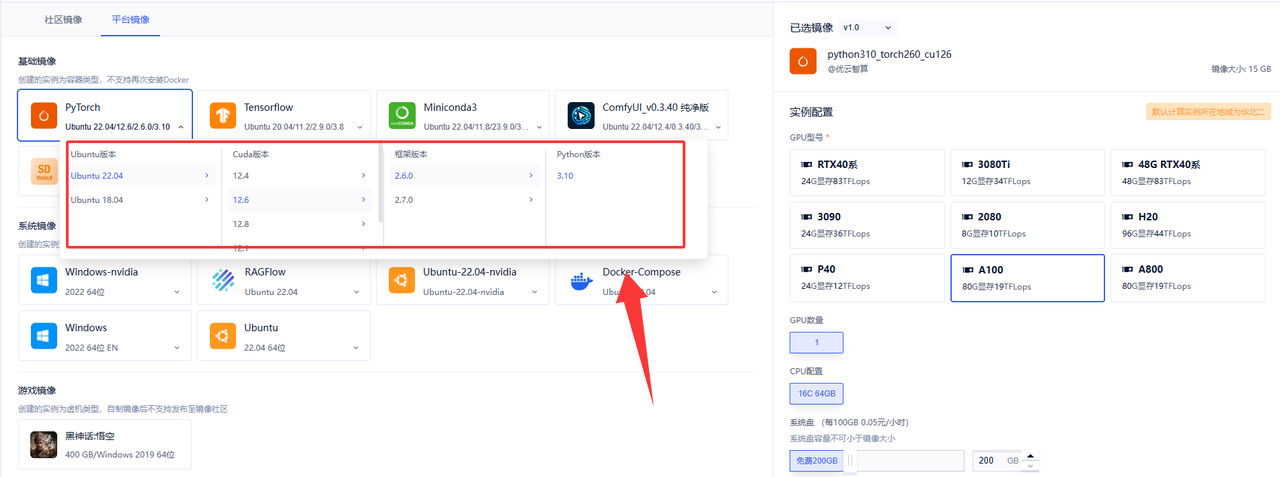Click the ComfyUI play logo icon
The image size is (1280, 477).
coord(581,116)
